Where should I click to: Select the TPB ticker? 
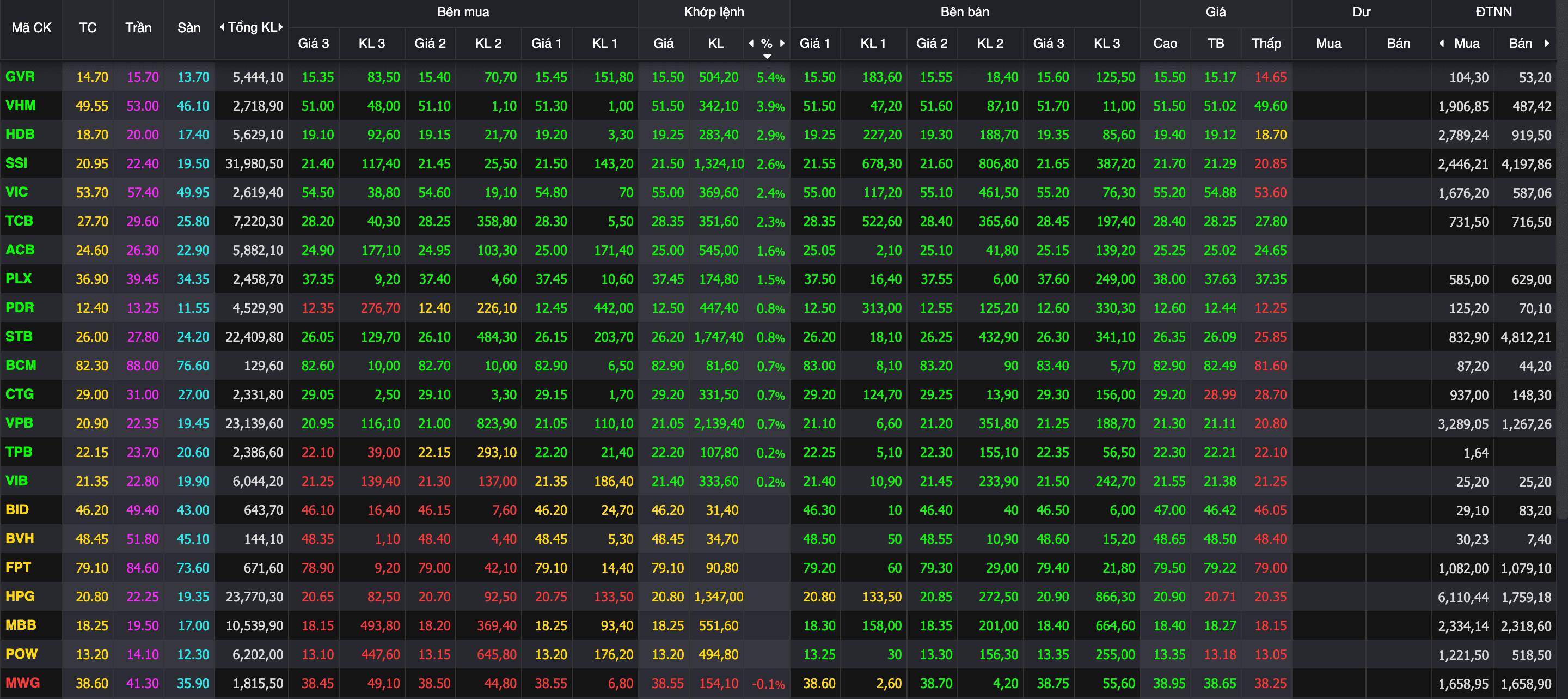pos(19,452)
